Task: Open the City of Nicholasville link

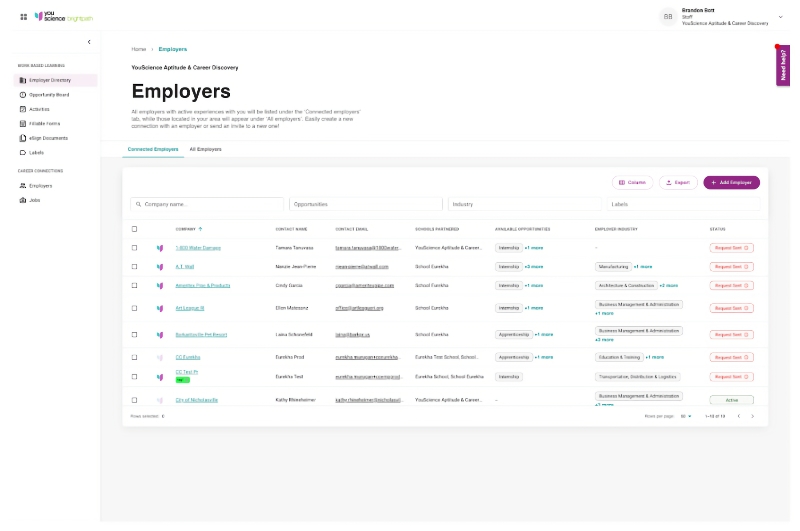Action: pos(196,400)
